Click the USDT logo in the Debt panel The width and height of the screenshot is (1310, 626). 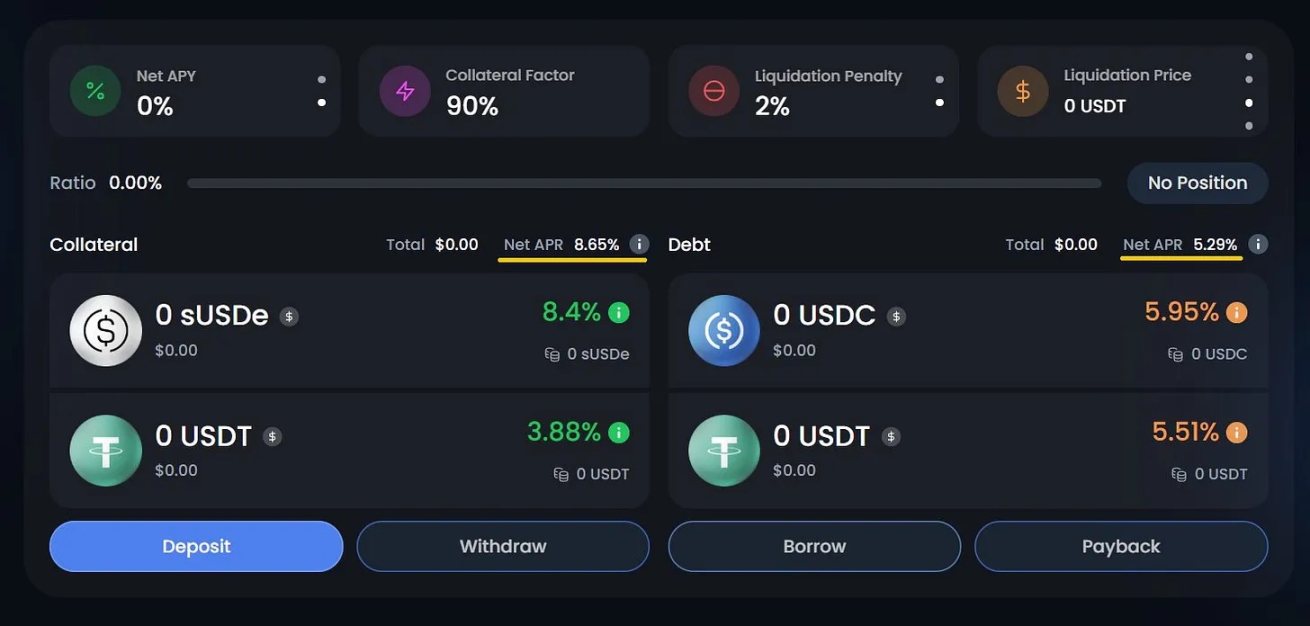click(x=723, y=450)
